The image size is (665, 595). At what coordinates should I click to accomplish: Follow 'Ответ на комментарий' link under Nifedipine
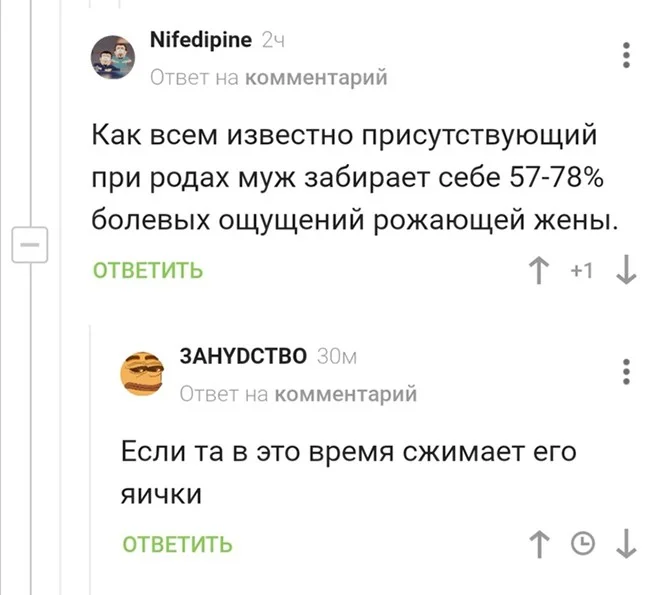click(268, 77)
